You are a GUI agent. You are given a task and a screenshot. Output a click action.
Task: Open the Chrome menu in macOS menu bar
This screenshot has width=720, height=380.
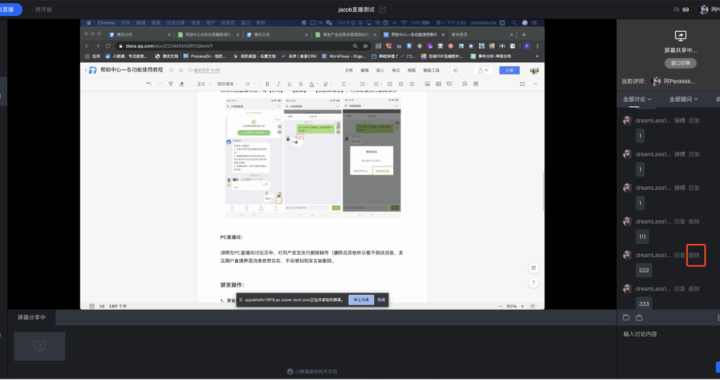point(106,22)
